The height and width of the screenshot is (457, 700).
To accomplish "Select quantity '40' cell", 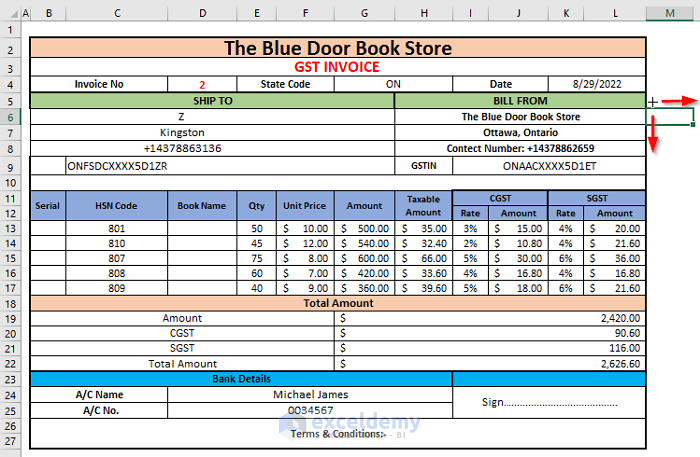I will pyautogui.click(x=257, y=288).
